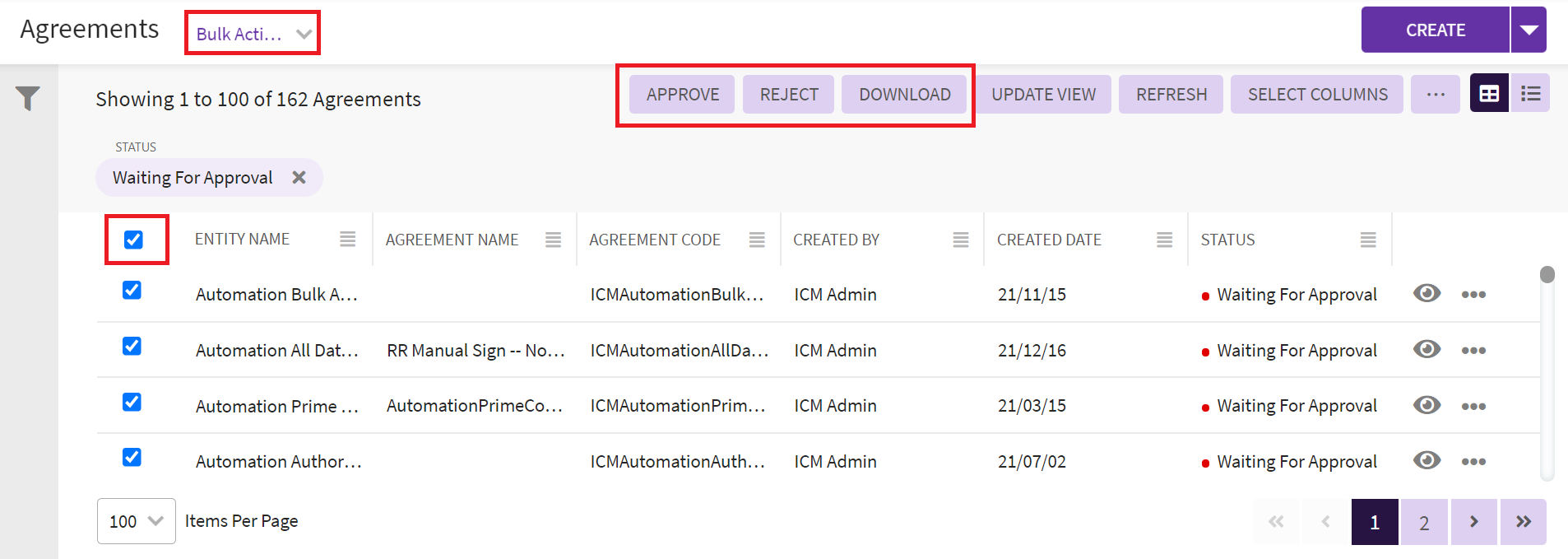Go to page 2 of agreements
Image resolution: width=1568 pixels, height=559 pixels.
click(x=1423, y=522)
